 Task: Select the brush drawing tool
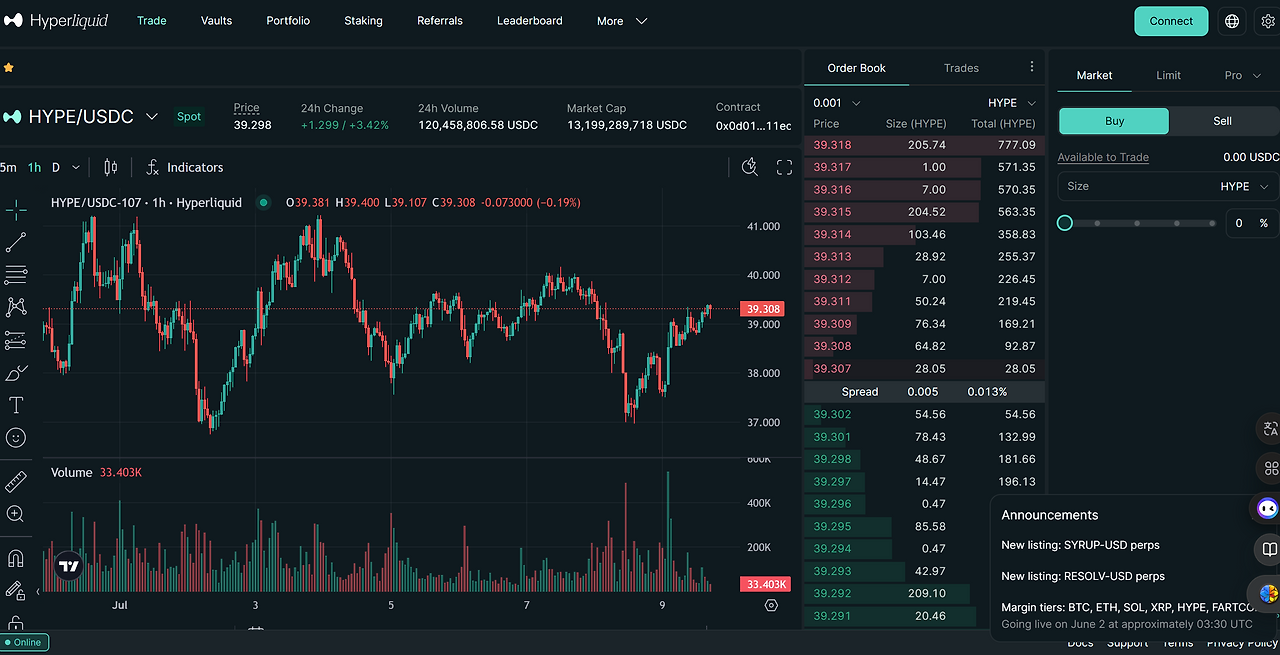tap(16, 373)
